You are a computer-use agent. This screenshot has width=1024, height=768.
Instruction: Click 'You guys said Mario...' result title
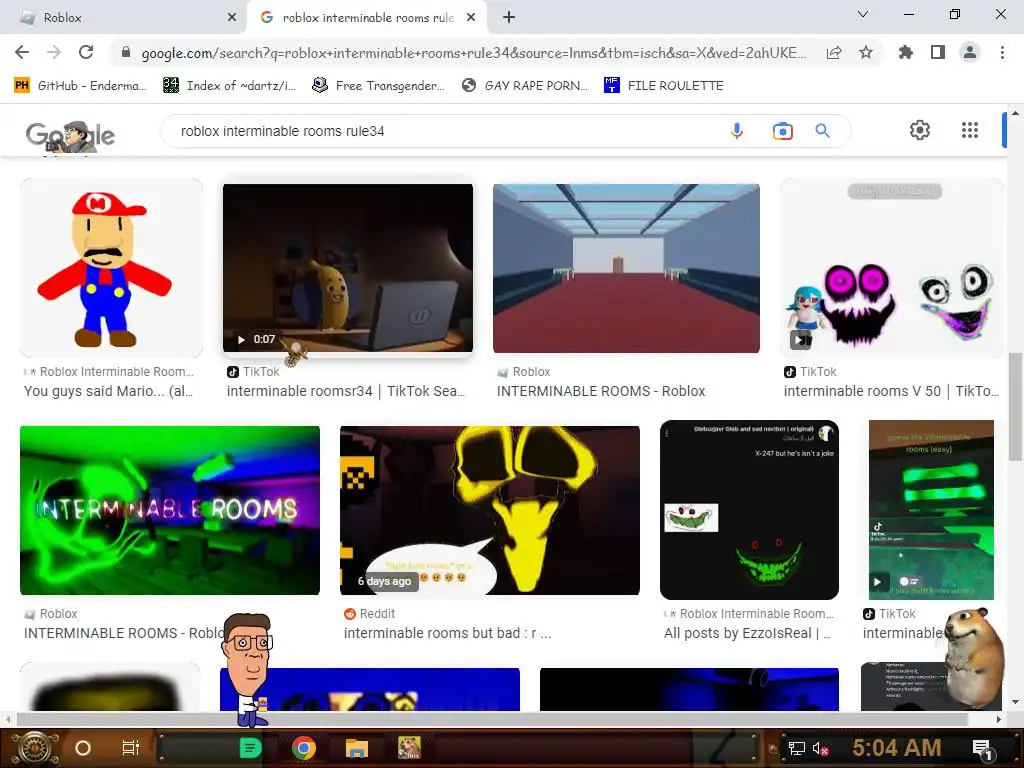(108, 391)
